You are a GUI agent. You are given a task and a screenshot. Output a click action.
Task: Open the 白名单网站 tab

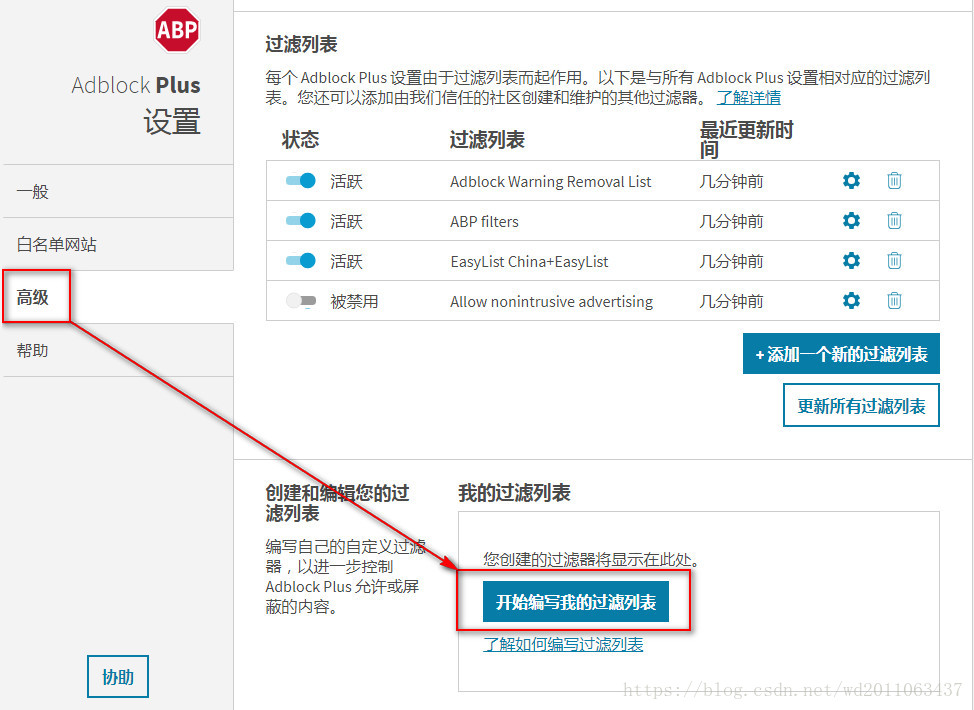click(x=118, y=244)
